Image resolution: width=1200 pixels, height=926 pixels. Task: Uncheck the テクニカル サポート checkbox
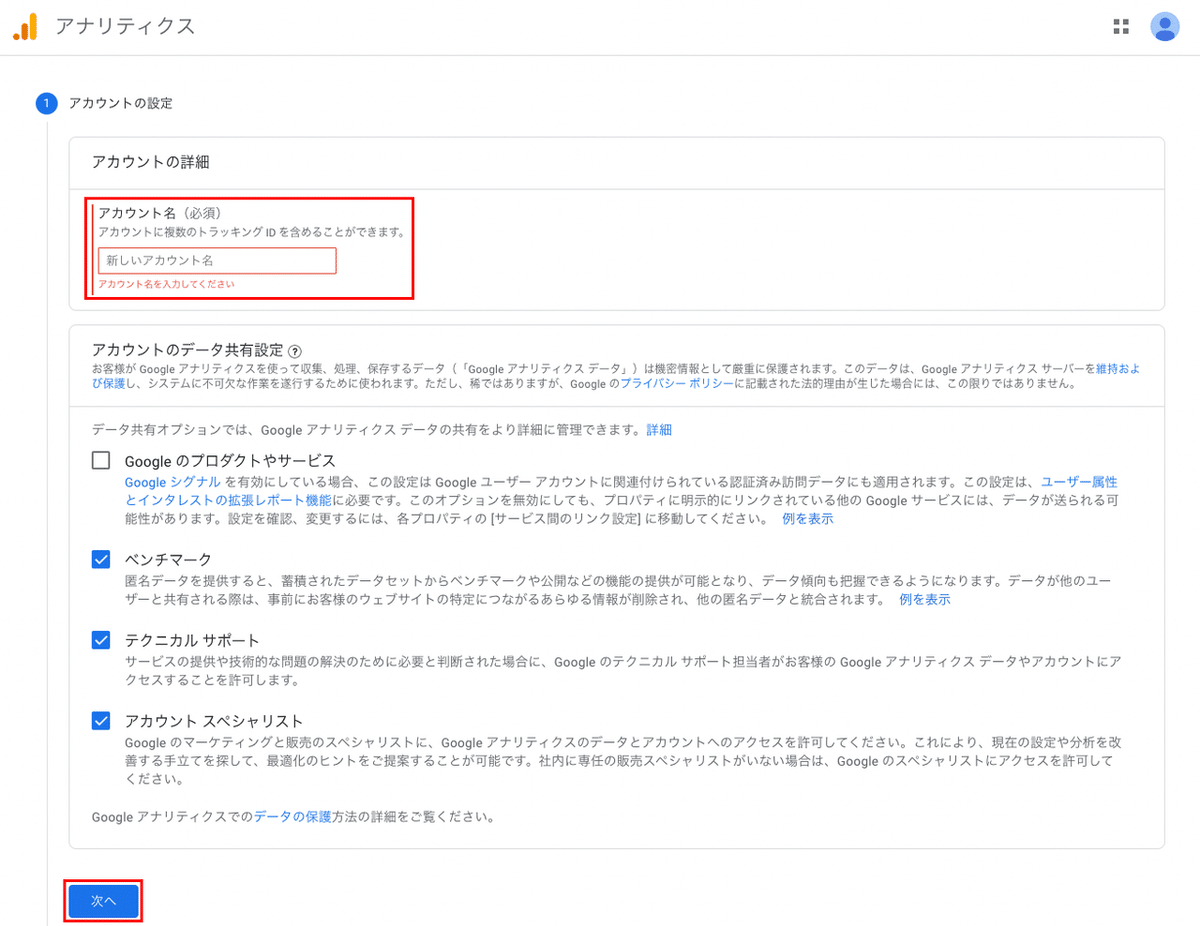pos(101,640)
